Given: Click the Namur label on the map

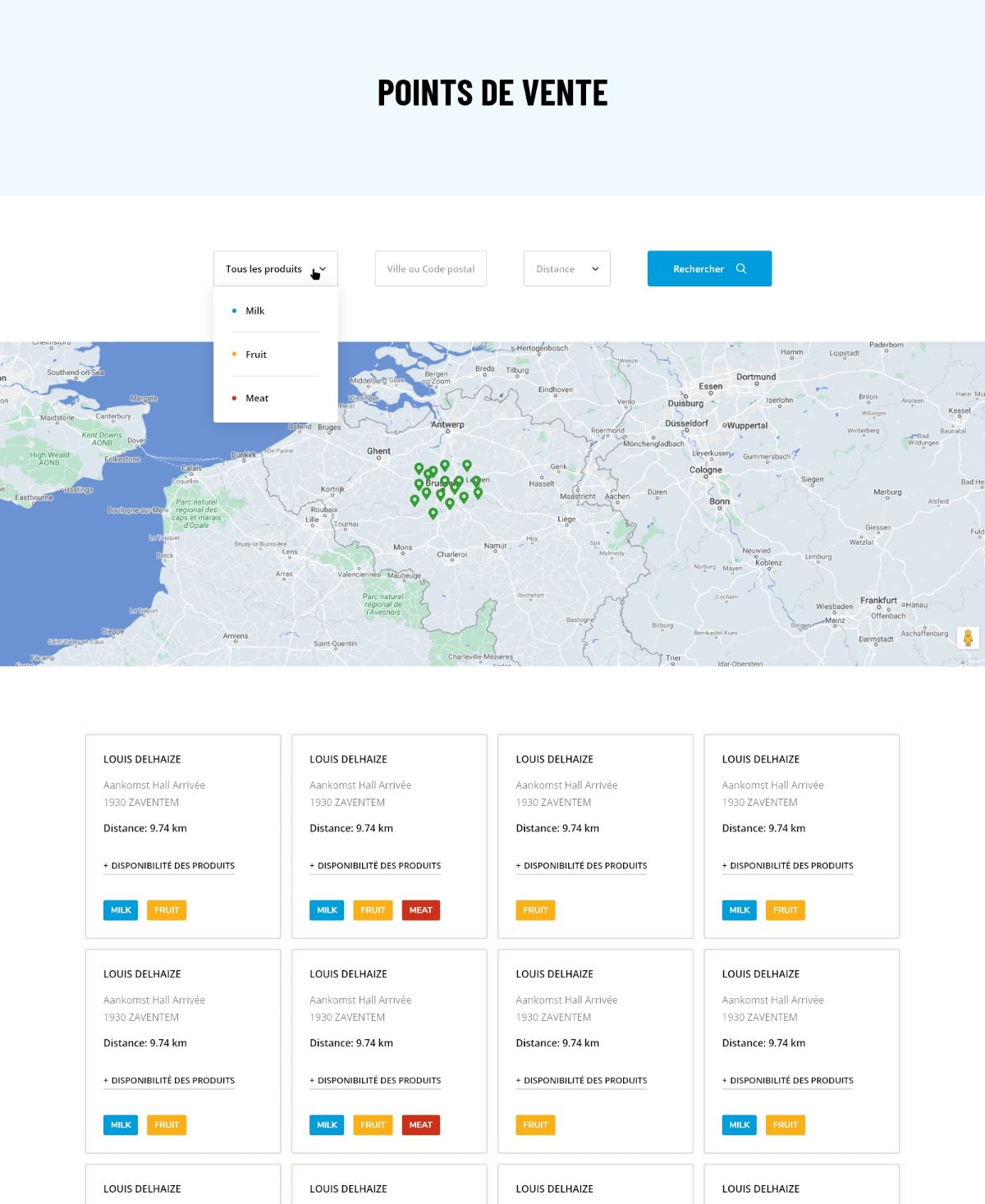Looking at the screenshot, I should tap(496, 546).
